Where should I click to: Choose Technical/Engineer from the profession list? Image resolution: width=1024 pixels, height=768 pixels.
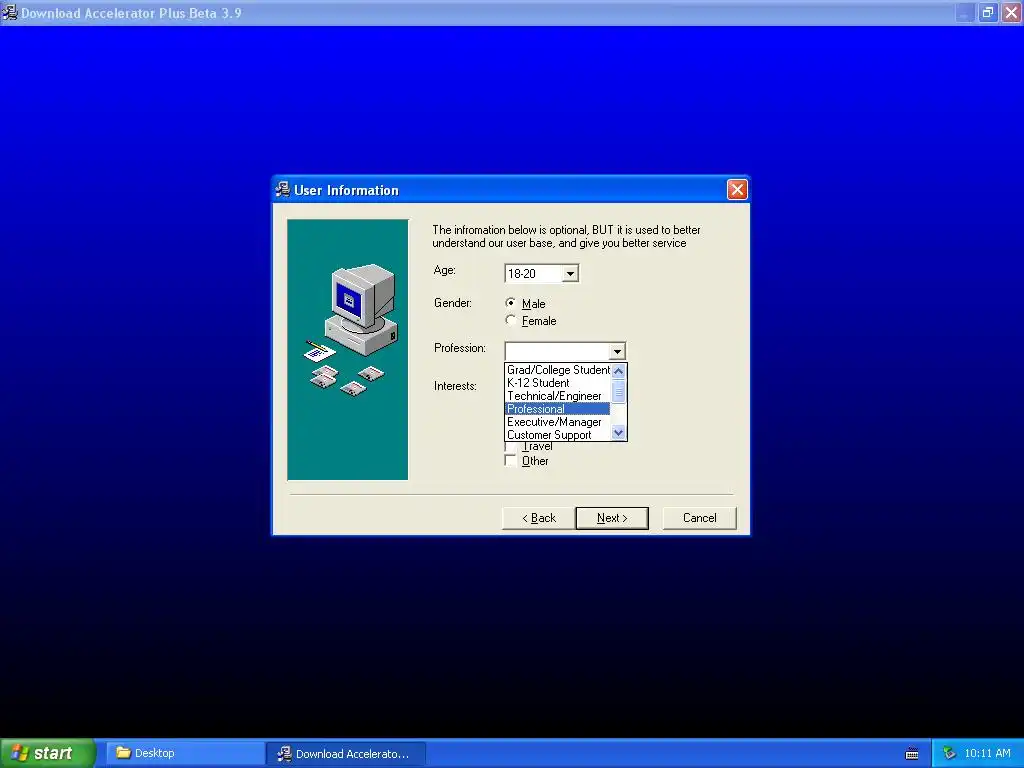click(558, 396)
